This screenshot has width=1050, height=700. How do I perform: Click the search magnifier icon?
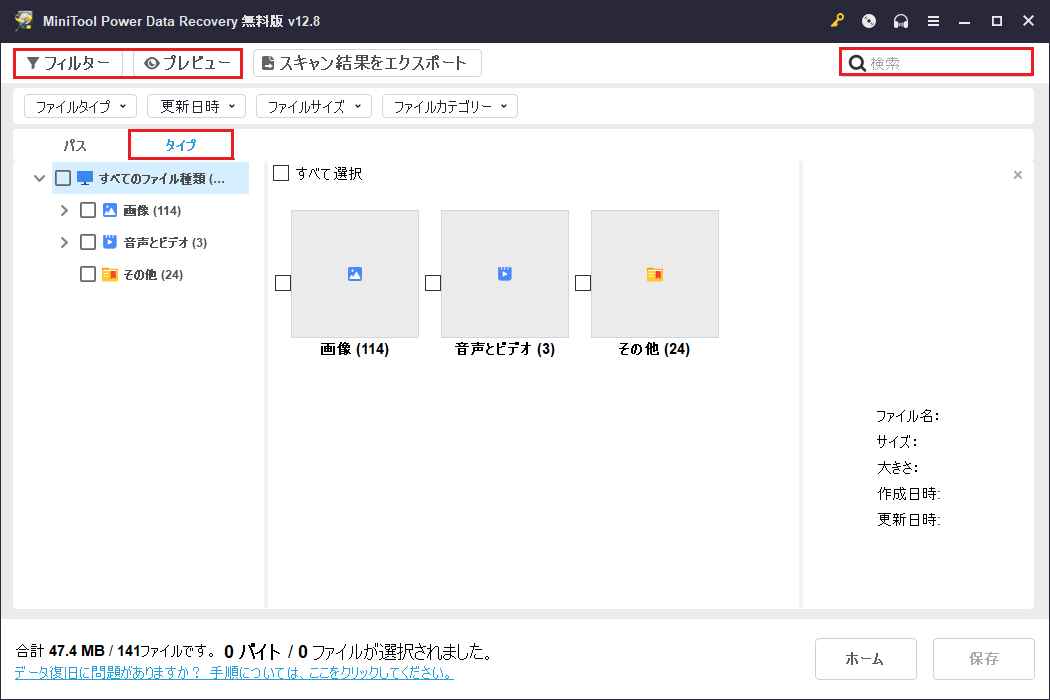pos(858,62)
